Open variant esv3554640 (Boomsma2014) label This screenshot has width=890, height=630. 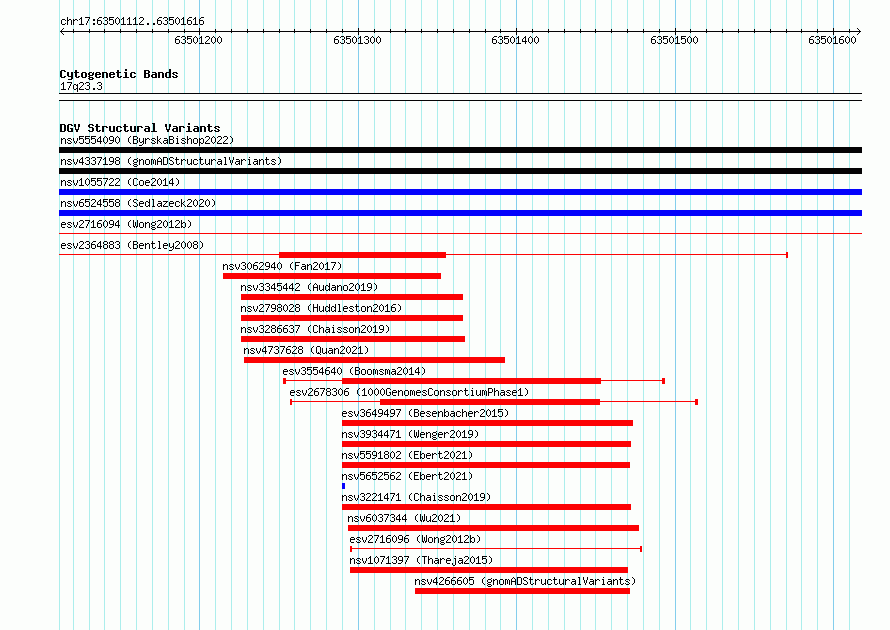(354, 371)
